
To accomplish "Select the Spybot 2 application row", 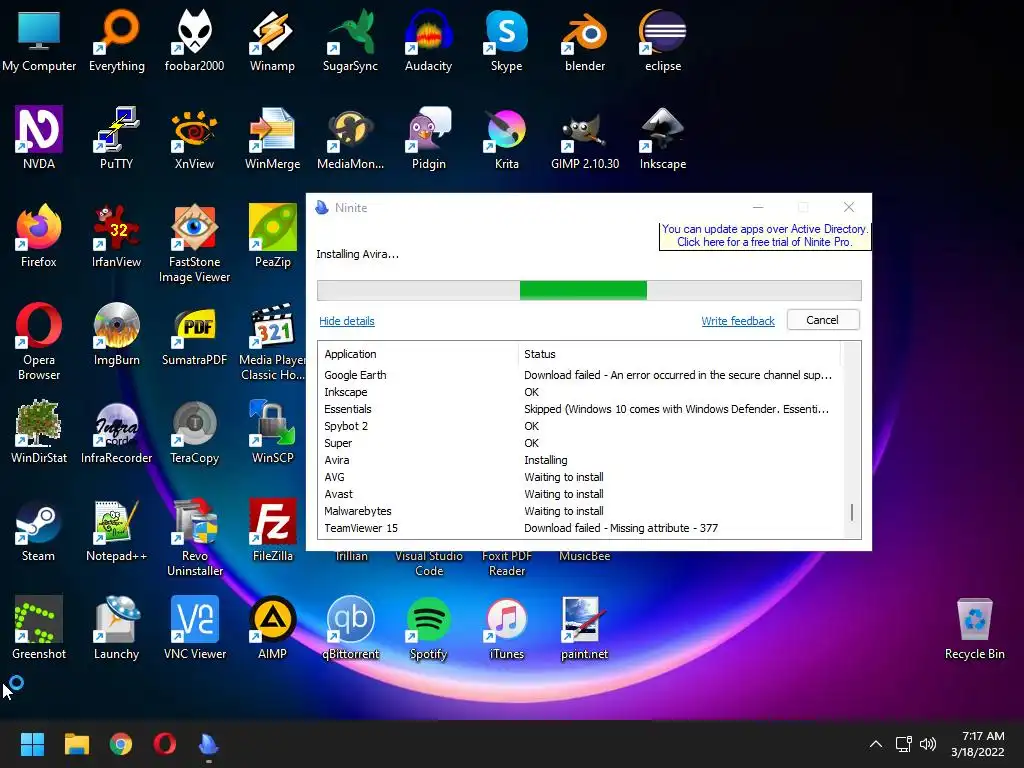I will pos(580,426).
